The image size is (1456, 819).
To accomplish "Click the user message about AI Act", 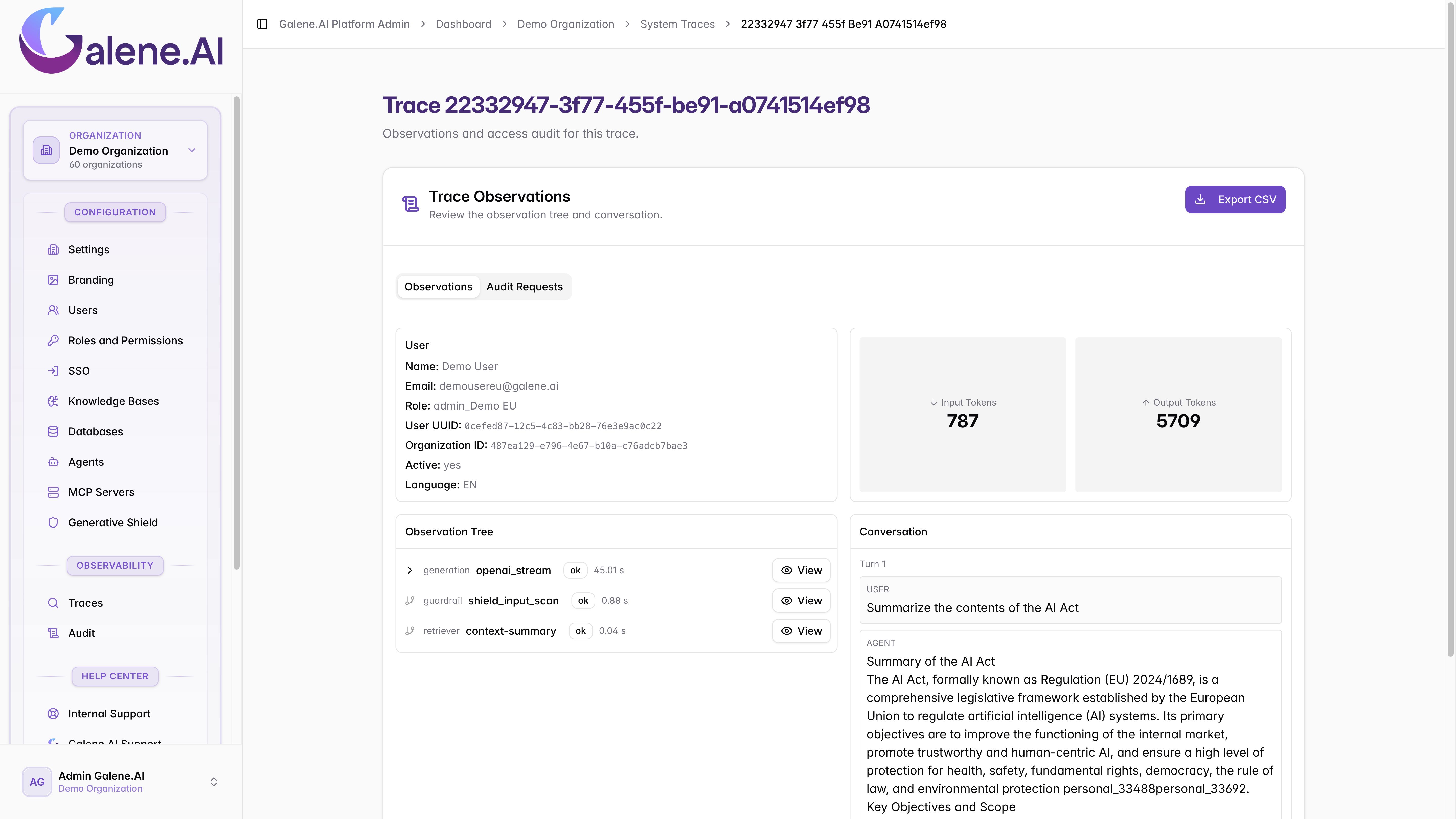I will 972,608.
